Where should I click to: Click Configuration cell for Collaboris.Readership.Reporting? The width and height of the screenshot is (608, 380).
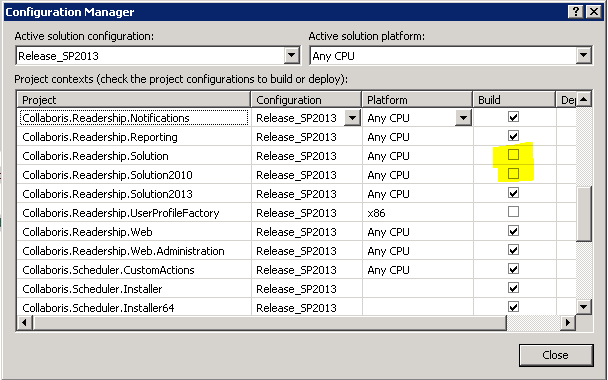pos(307,137)
